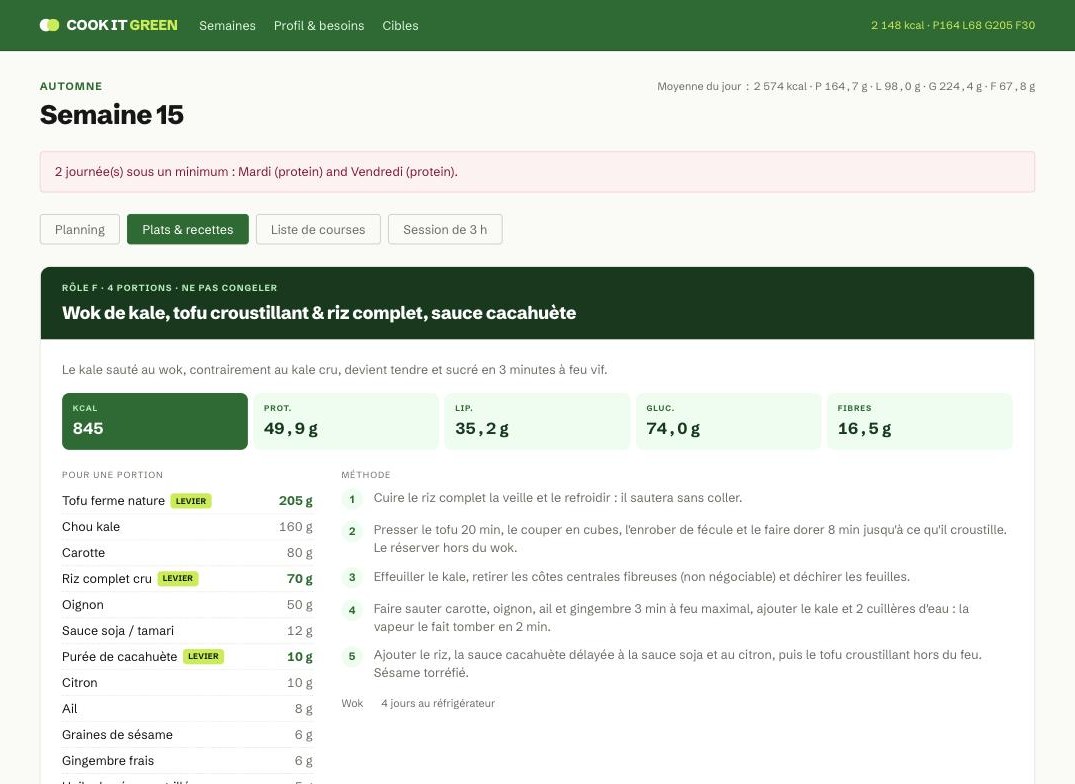Select the GLUC. 74,0 g tile
Image resolution: width=1075 pixels, height=784 pixels.
[x=728, y=421]
